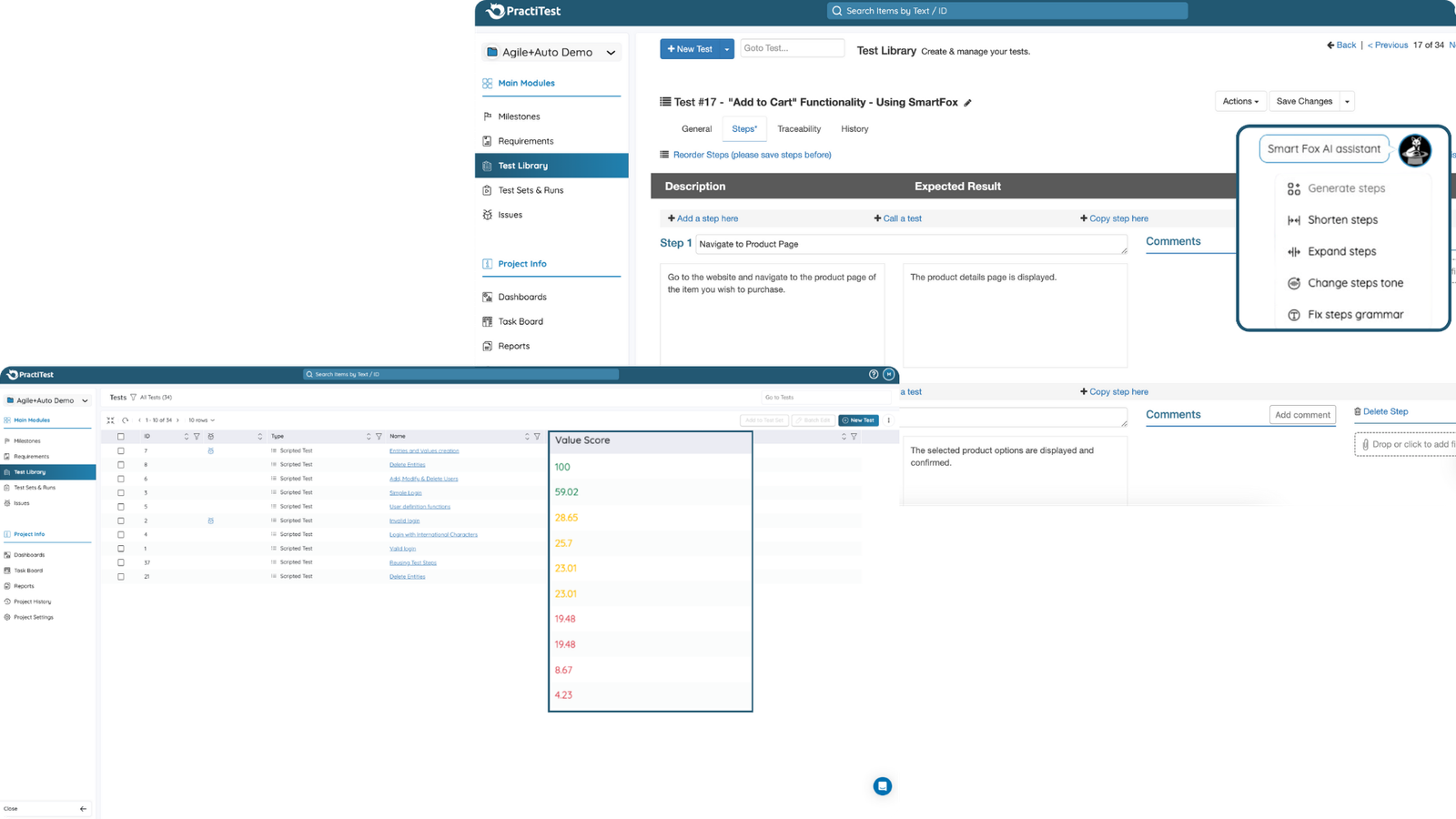Screen dimensions: 1456x819
Task: Click New Test button in tests list window
Action: (858, 420)
